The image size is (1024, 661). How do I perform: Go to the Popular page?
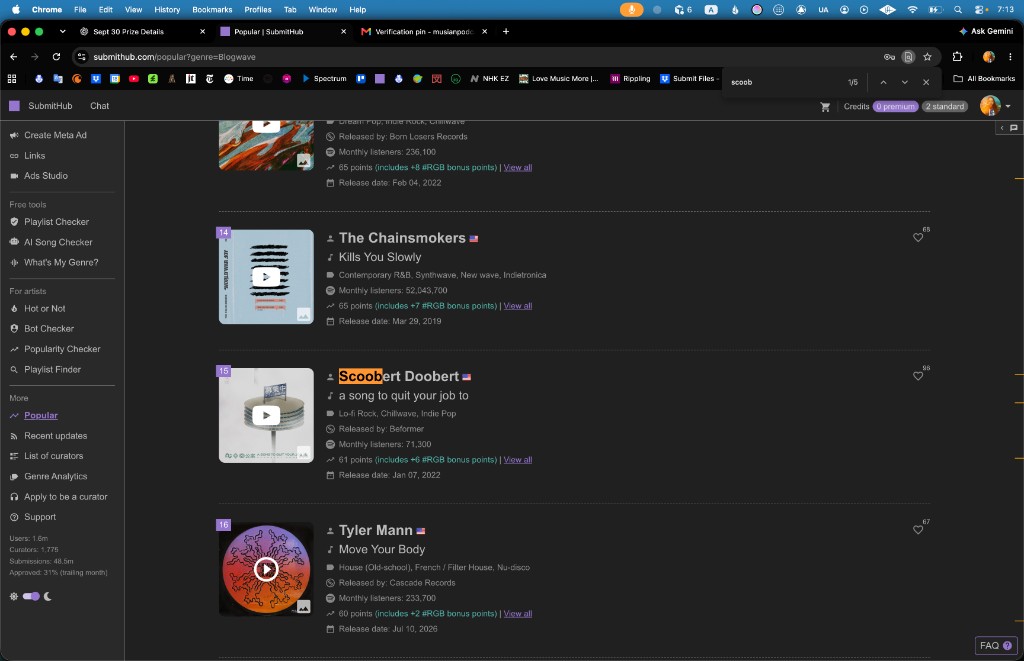coord(40,415)
